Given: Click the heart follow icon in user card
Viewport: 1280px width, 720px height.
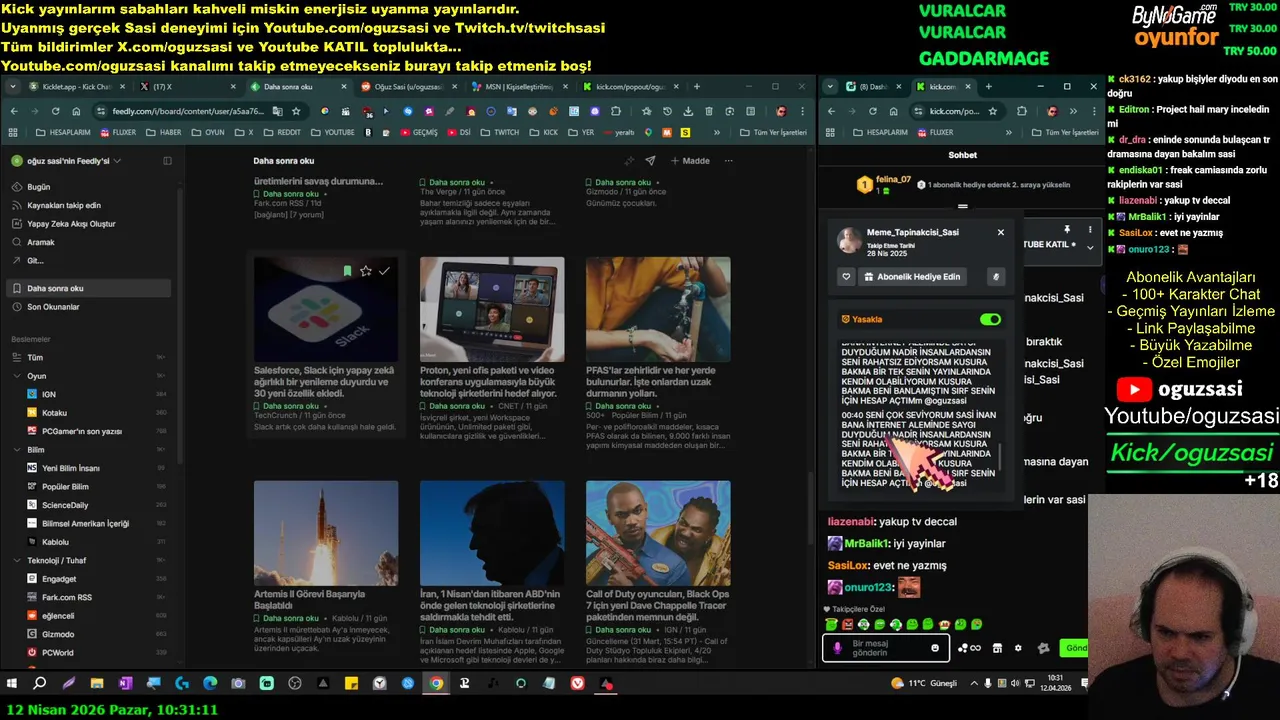Looking at the screenshot, I should tap(846, 277).
